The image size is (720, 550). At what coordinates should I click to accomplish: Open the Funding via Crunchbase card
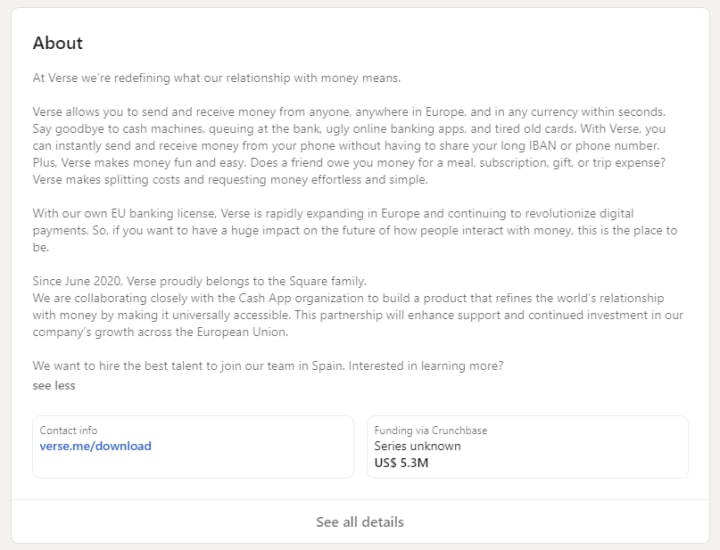point(527,447)
